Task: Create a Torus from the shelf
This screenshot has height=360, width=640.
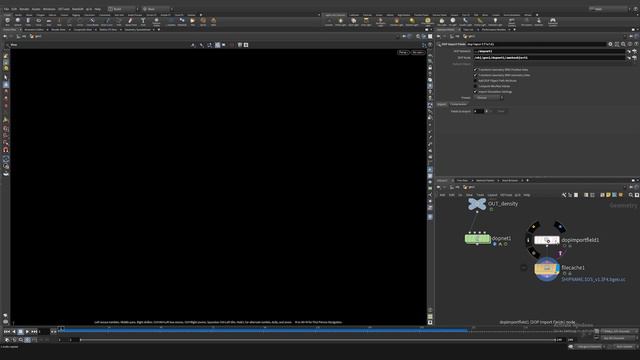Action: point(38,21)
